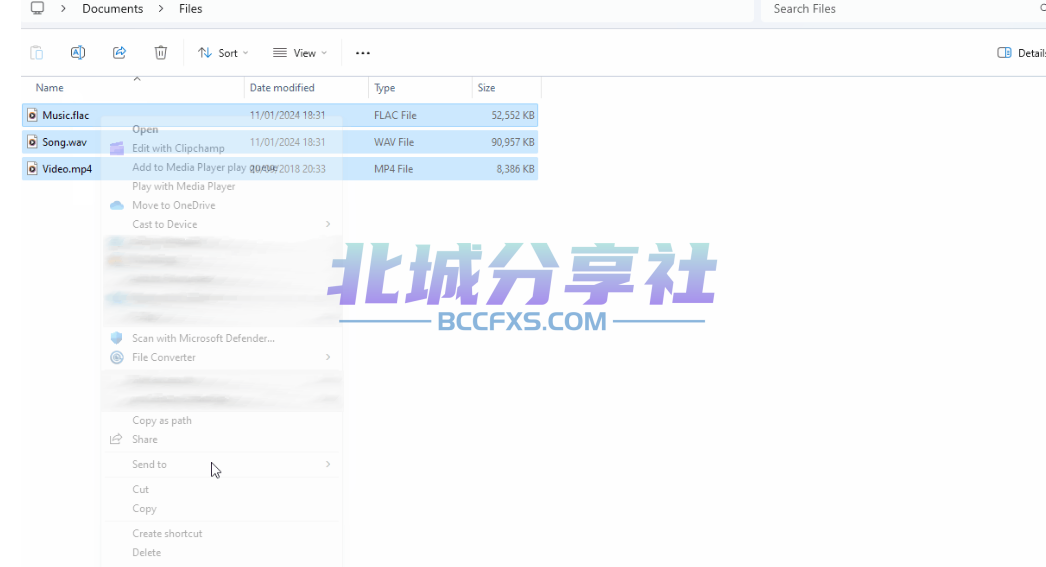
Task: Click the Paste icon in toolbar
Action: [x=37, y=53]
